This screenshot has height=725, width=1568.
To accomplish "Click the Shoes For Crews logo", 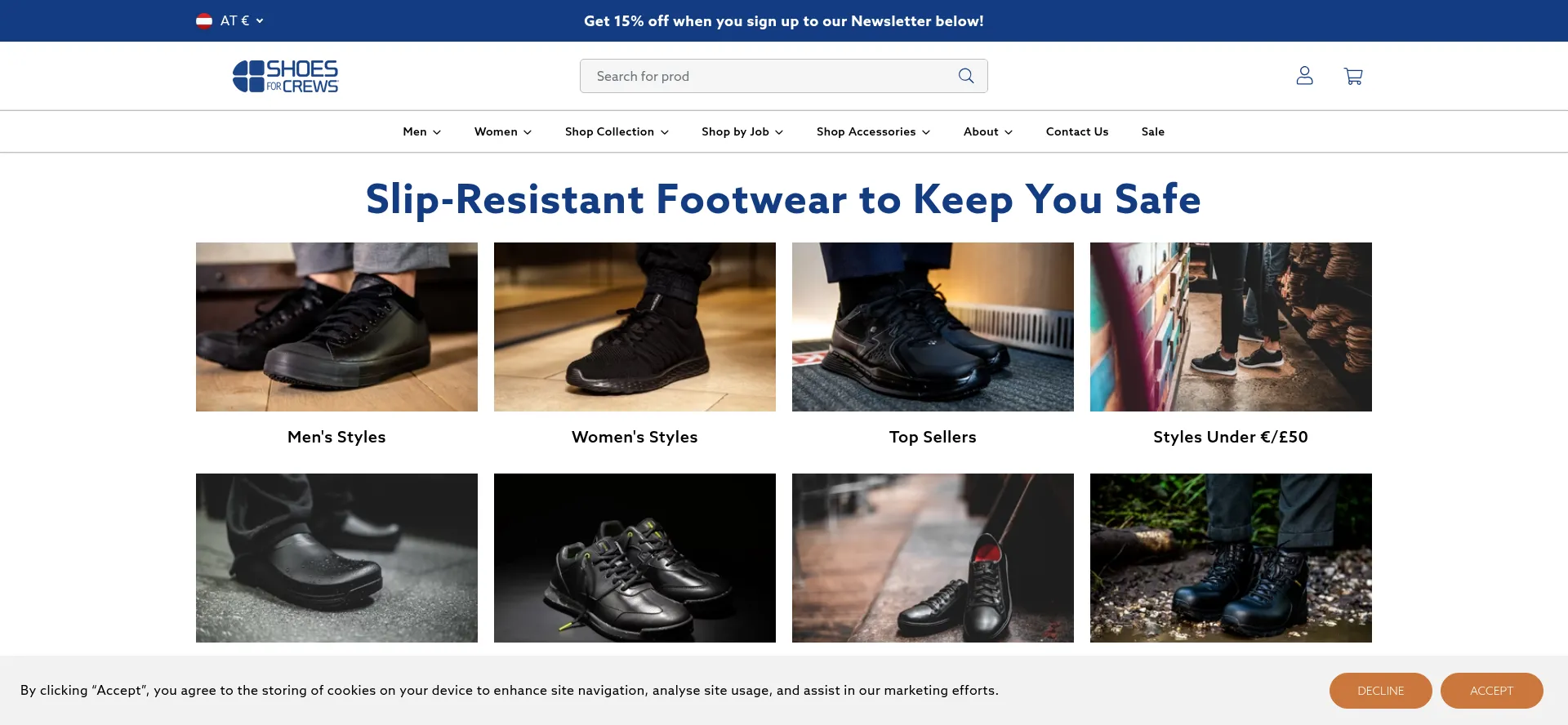I will tap(285, 76).
